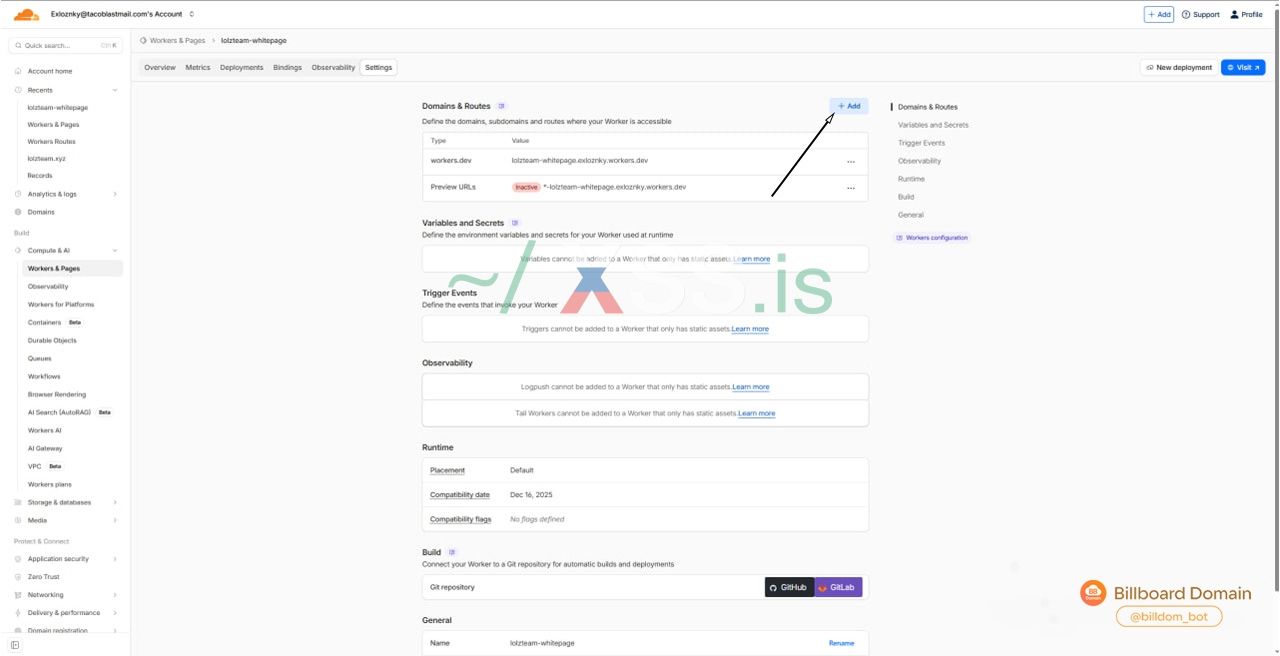
Task: Collapse the Recents section in sidebar
Action: [x=115, y=90]
